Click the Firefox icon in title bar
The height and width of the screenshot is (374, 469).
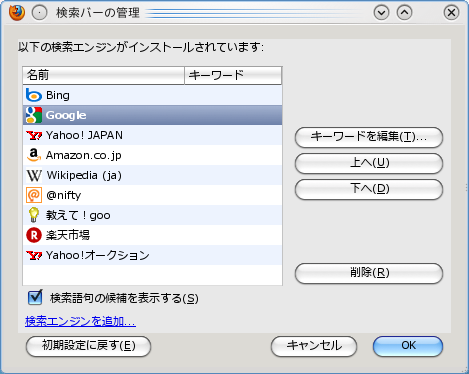17,13
